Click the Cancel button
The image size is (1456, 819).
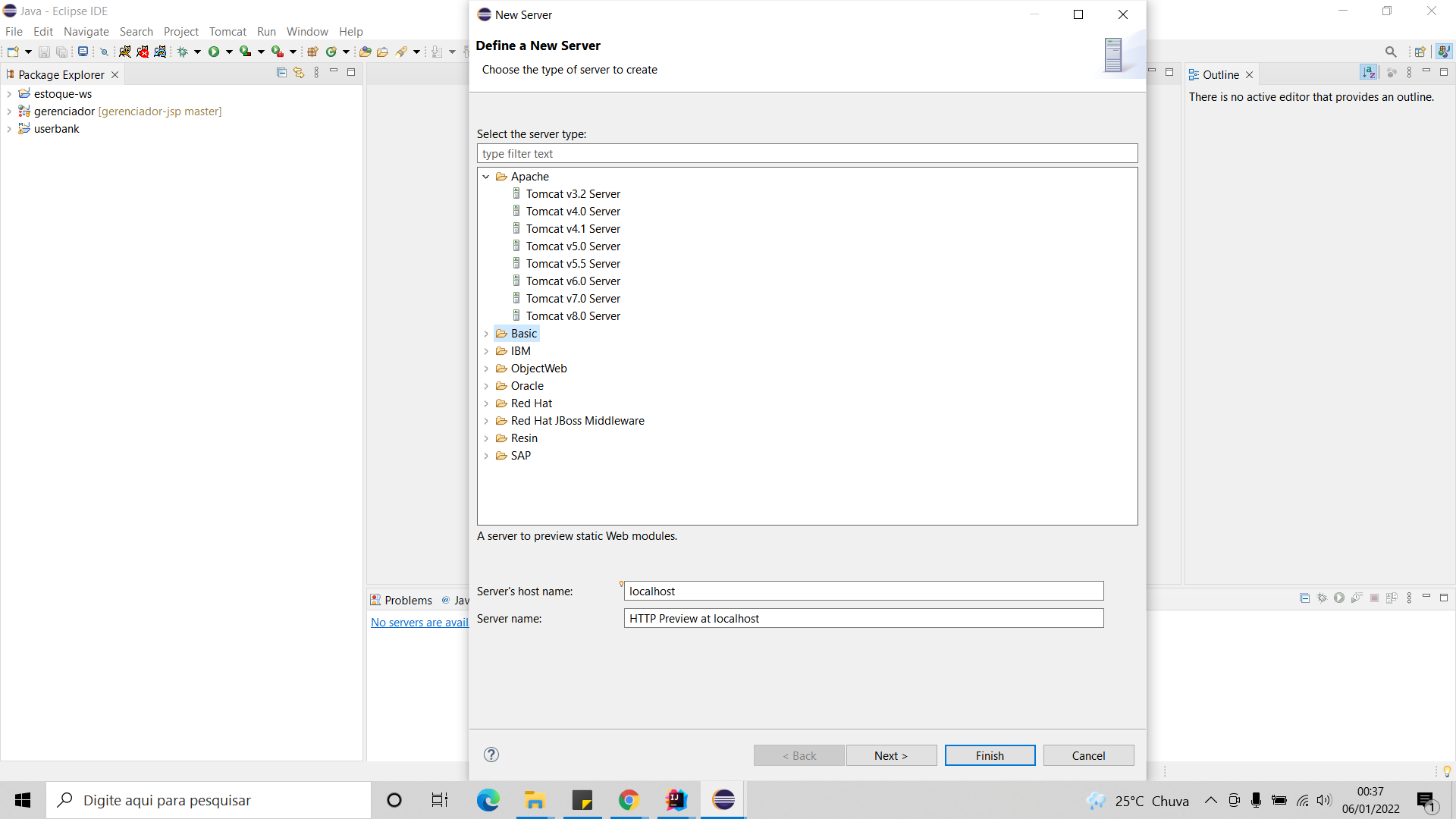[x=1088, y=755]
